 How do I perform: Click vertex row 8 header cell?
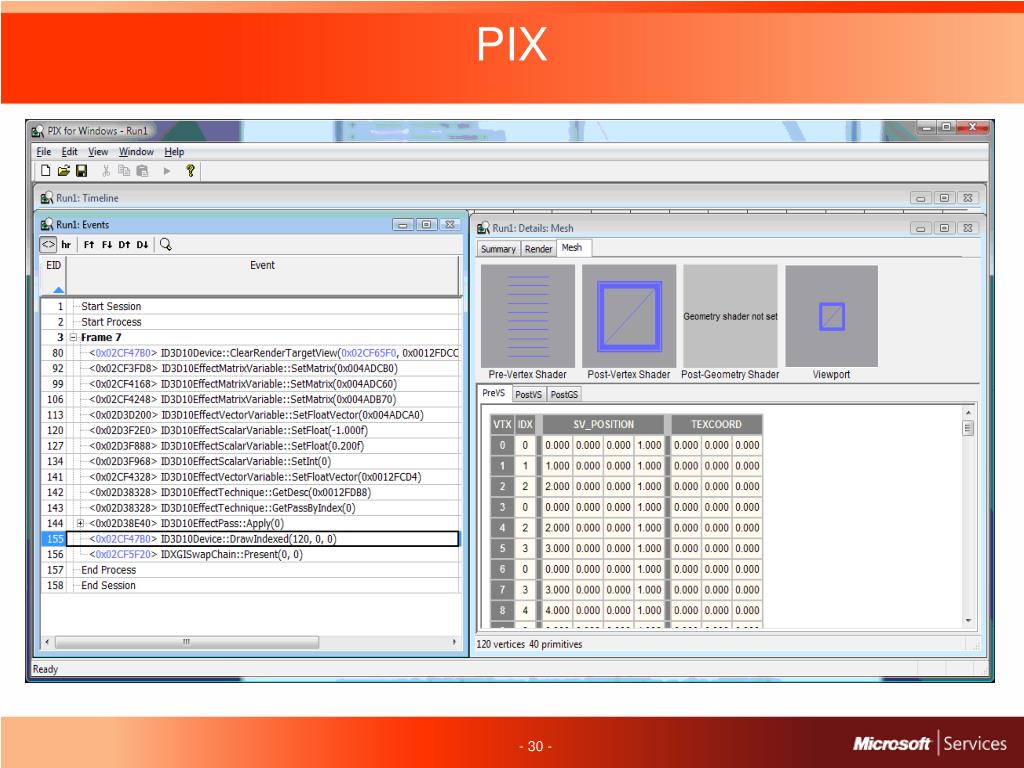pyautogui.click(x=502, y=611)
